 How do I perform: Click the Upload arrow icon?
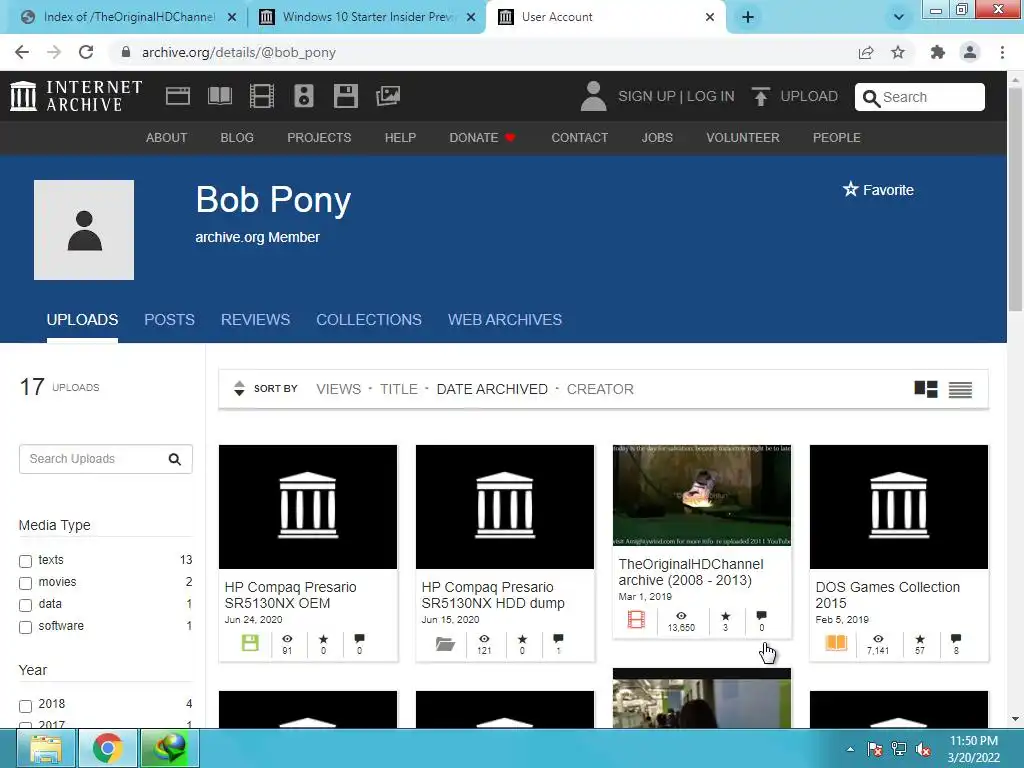pyautogui.click(x=760, y=96)
